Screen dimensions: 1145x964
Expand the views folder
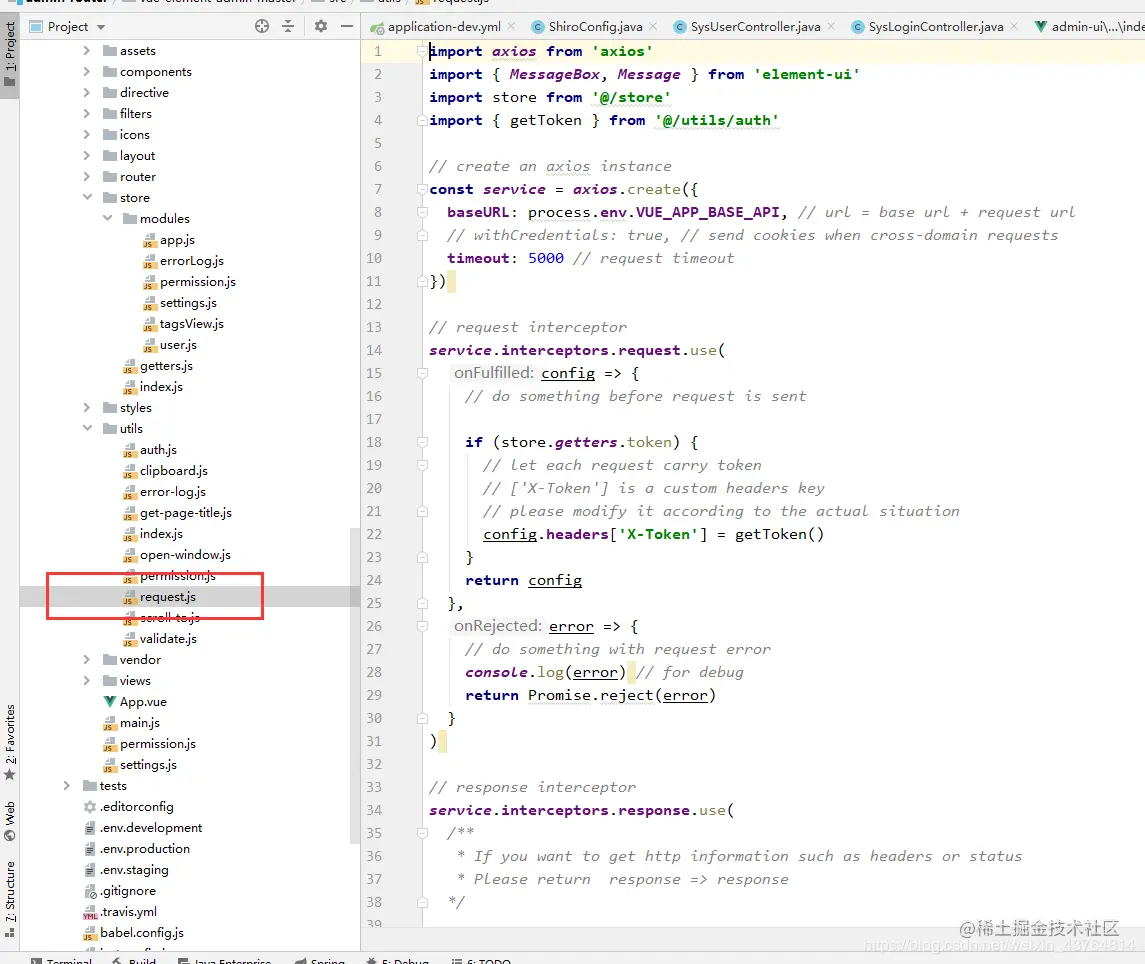tap(87, 681)
